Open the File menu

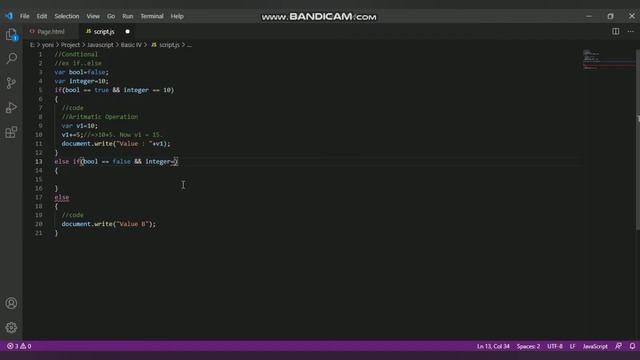coord(24,16)
